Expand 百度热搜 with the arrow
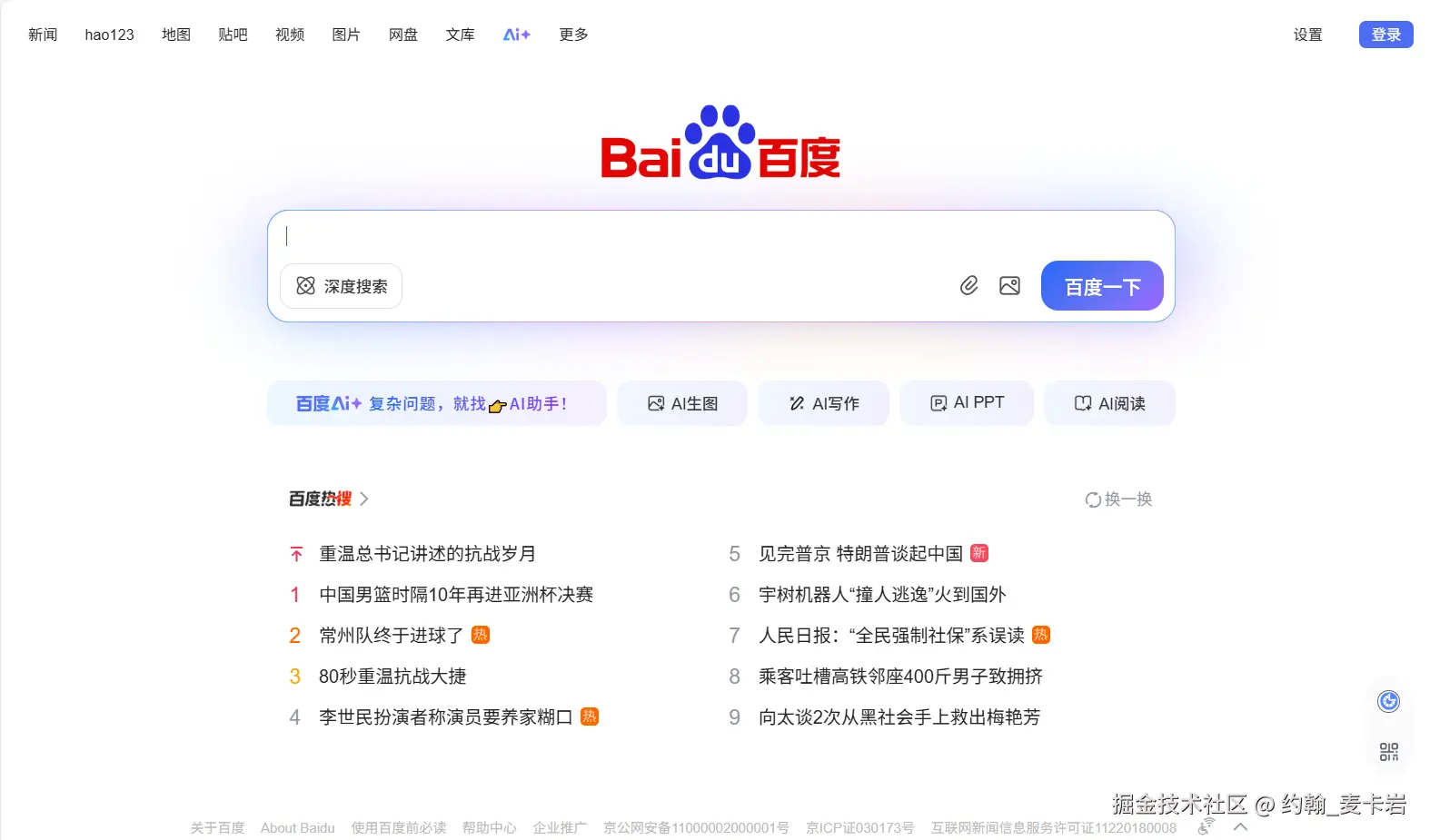Viewport: 1430px width, 840px height. 363,499
